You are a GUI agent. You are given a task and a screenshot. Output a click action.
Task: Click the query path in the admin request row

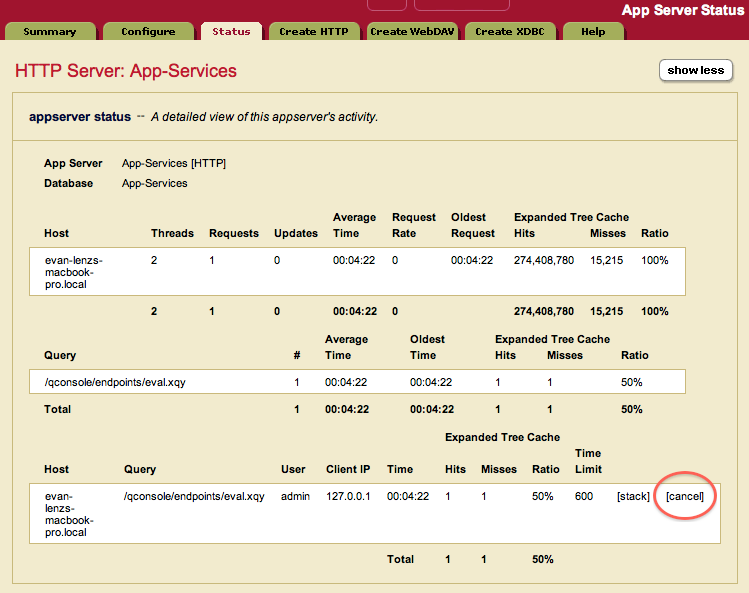point(194,496)
